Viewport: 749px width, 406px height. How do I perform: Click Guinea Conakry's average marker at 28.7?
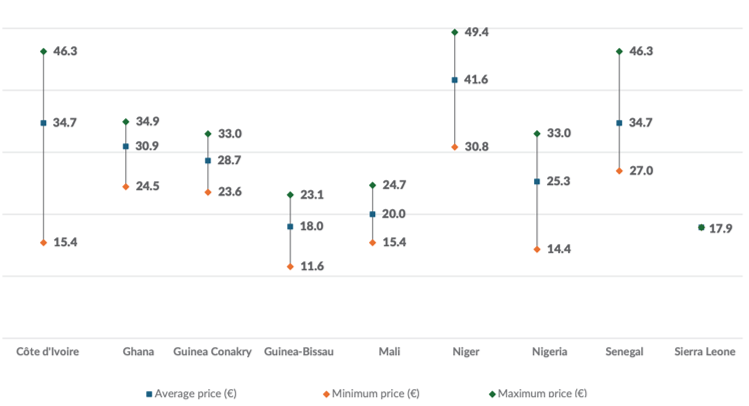point(208,160)
